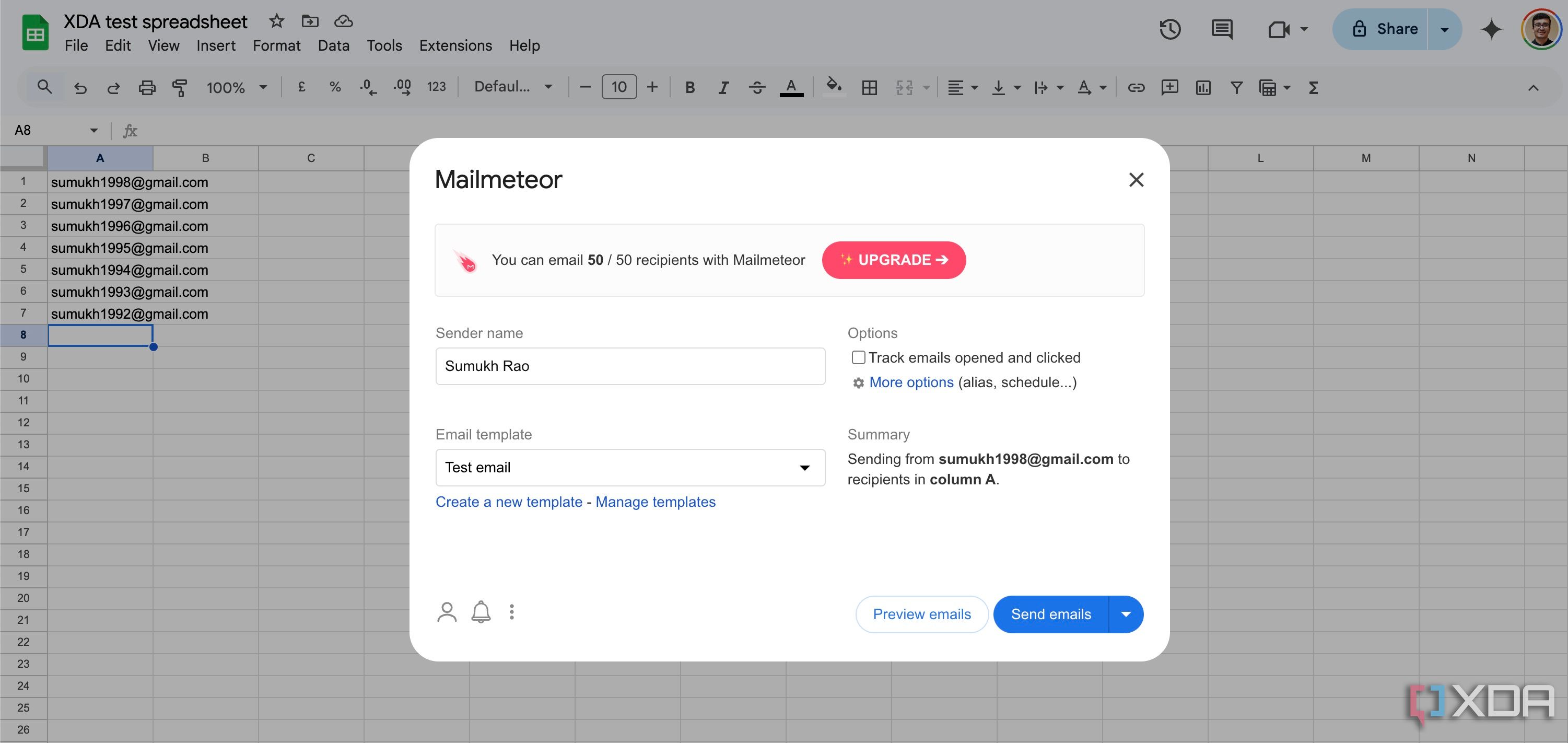Click the font size box
Screen dimensions: 1568x743
(618, 87)
